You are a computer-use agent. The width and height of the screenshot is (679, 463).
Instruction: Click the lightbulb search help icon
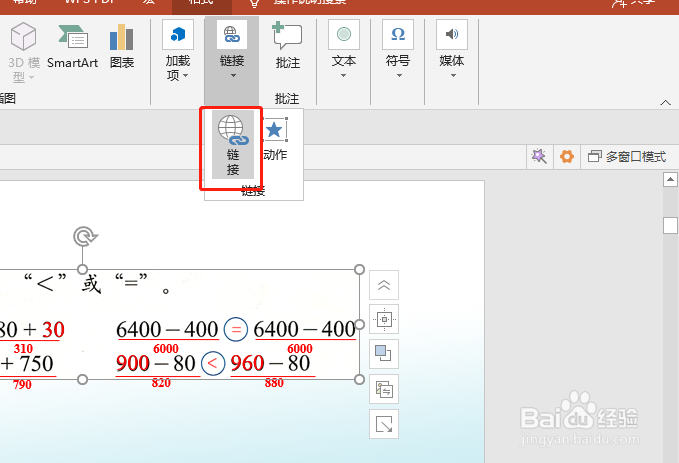254,3
